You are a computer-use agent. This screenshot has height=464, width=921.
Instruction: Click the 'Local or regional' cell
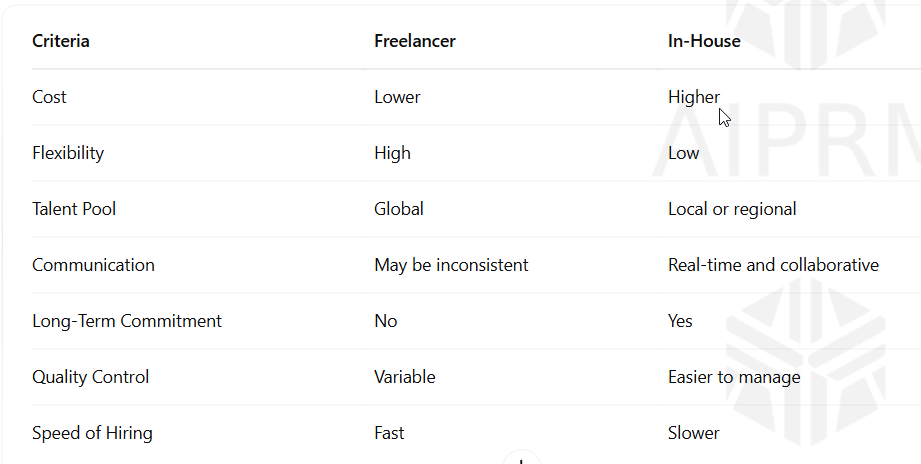click(x=732, y=209)
